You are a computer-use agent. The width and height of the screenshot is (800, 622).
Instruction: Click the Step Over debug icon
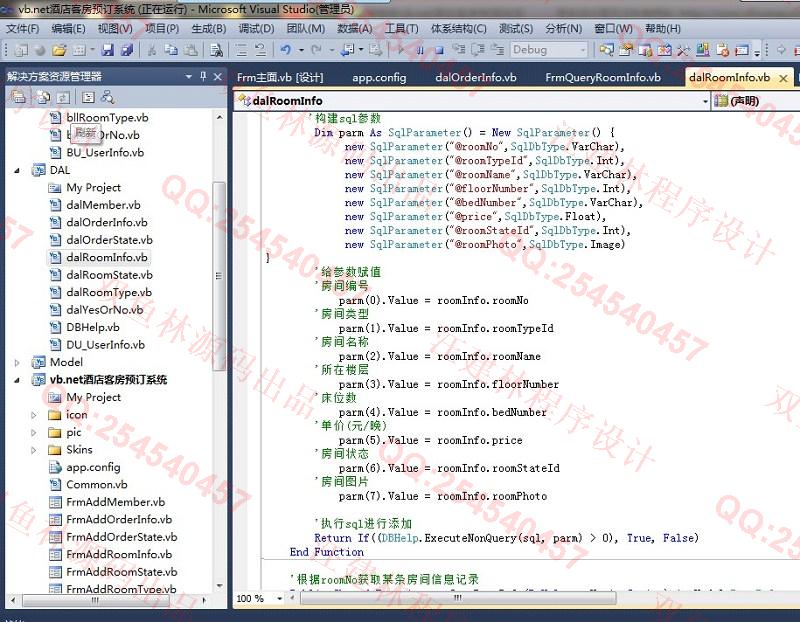coord(478,49)
